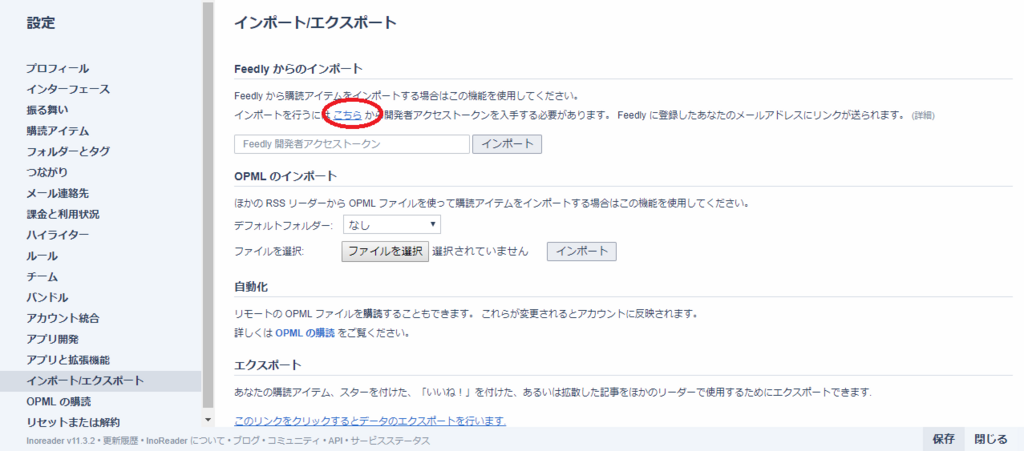The image size is (1024, 451).
Task: Click the エクスポート section heading
Action: 268,364
